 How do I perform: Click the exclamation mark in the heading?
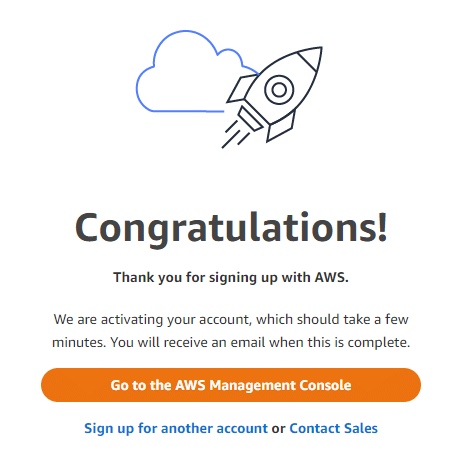(x=382, y=226)
